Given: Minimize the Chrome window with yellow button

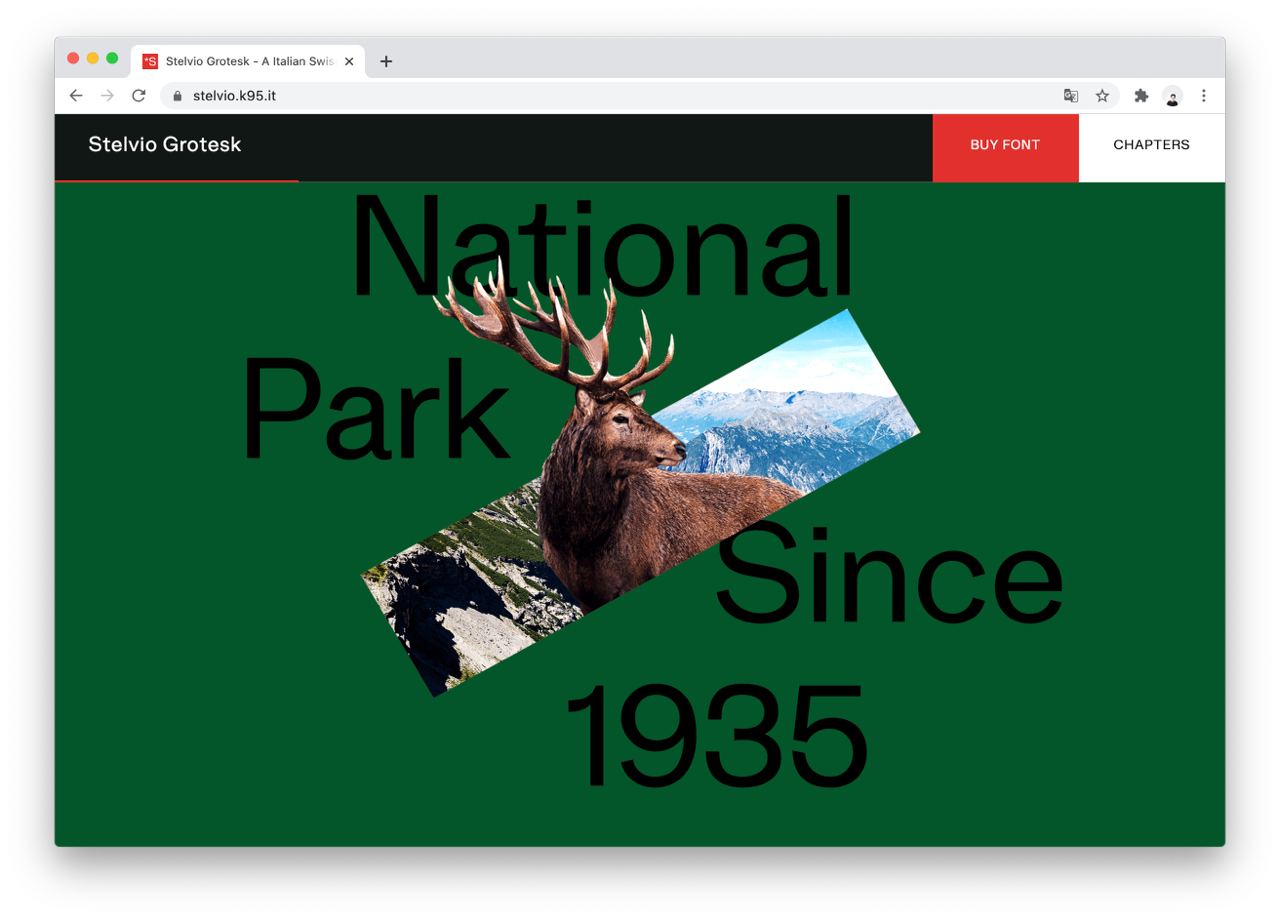Looking at the screenshot, I should [x=93, y=58].
